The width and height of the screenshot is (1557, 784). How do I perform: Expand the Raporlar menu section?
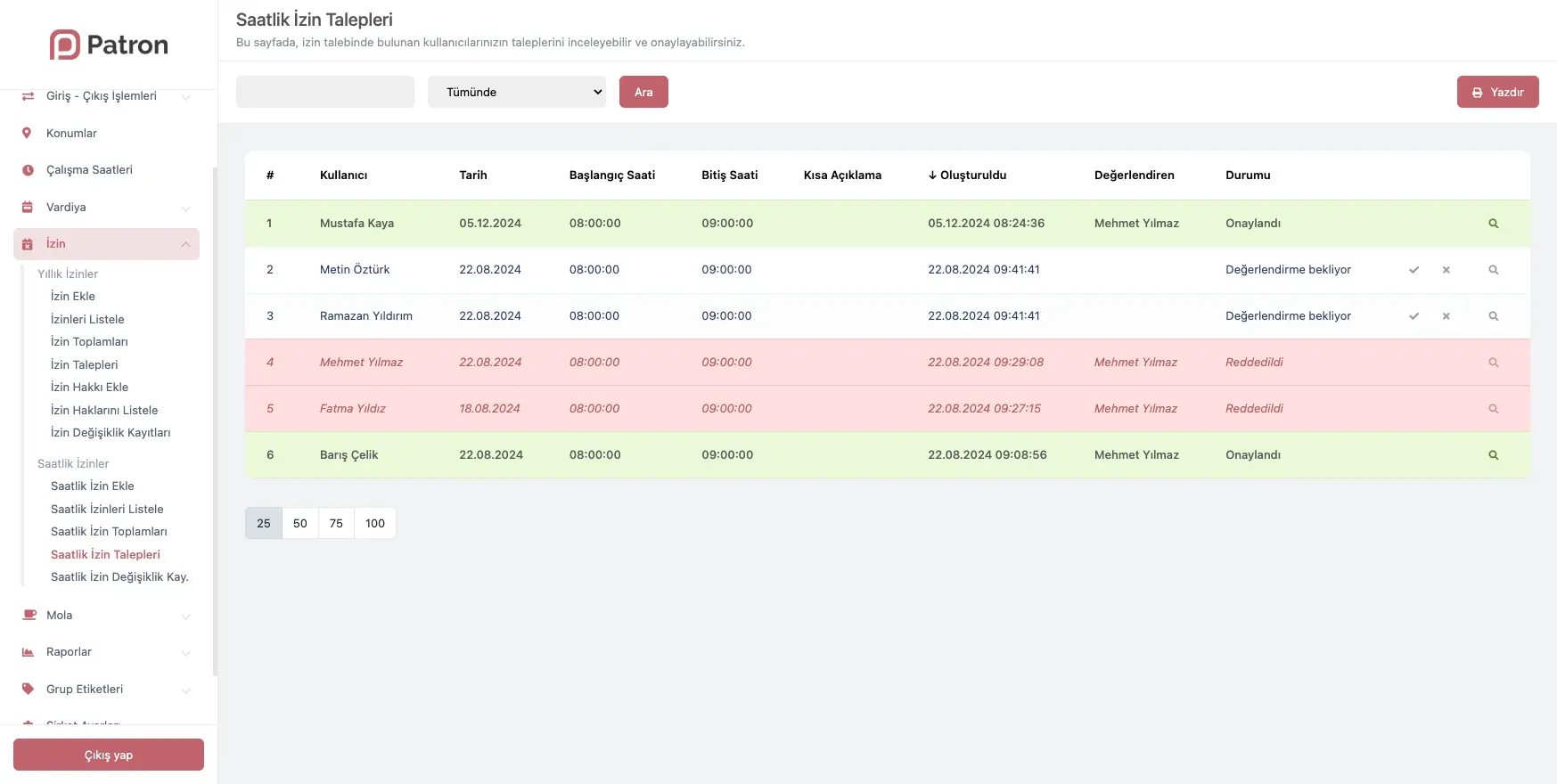click(107, 652)
